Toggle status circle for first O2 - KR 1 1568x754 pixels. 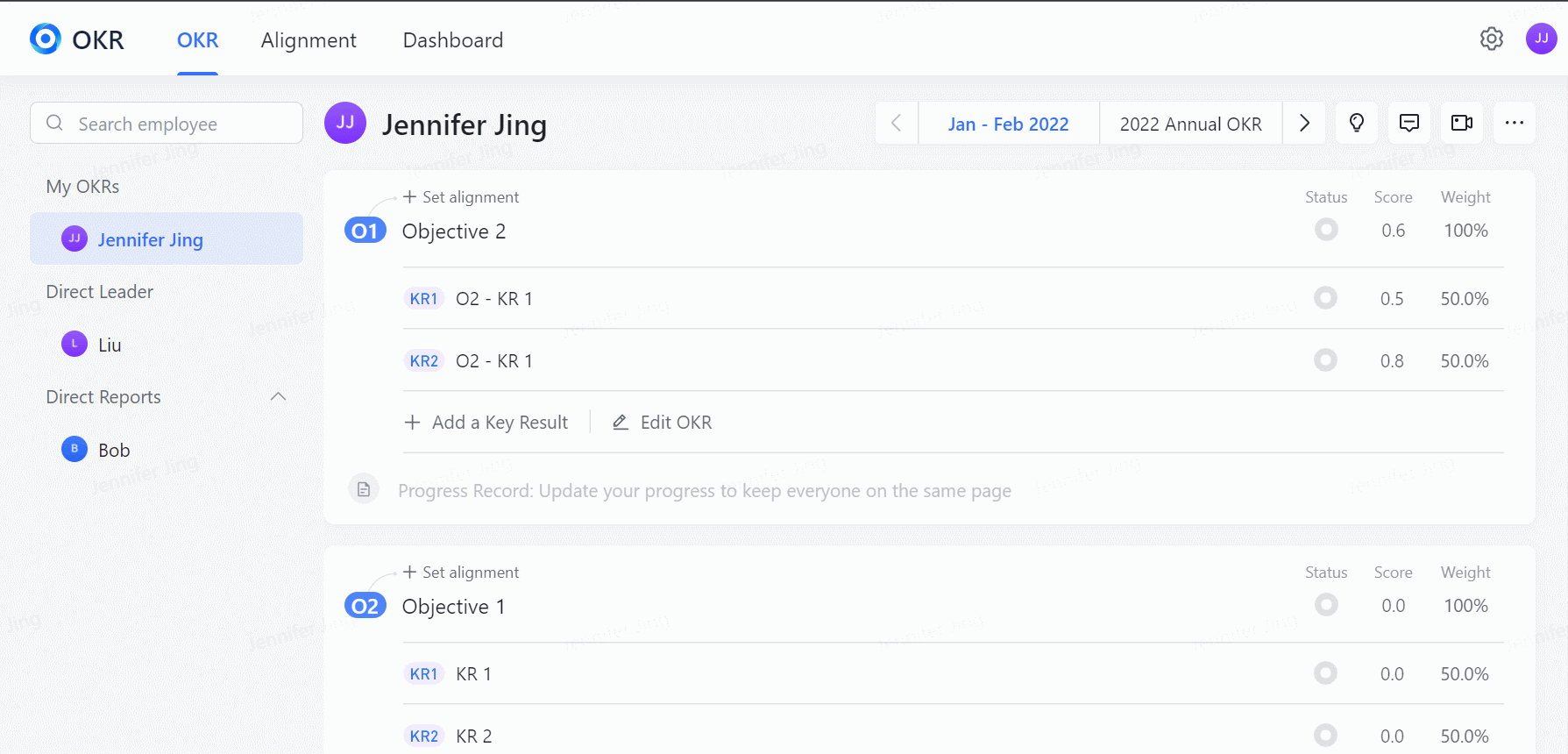(x=1325, y=298)
